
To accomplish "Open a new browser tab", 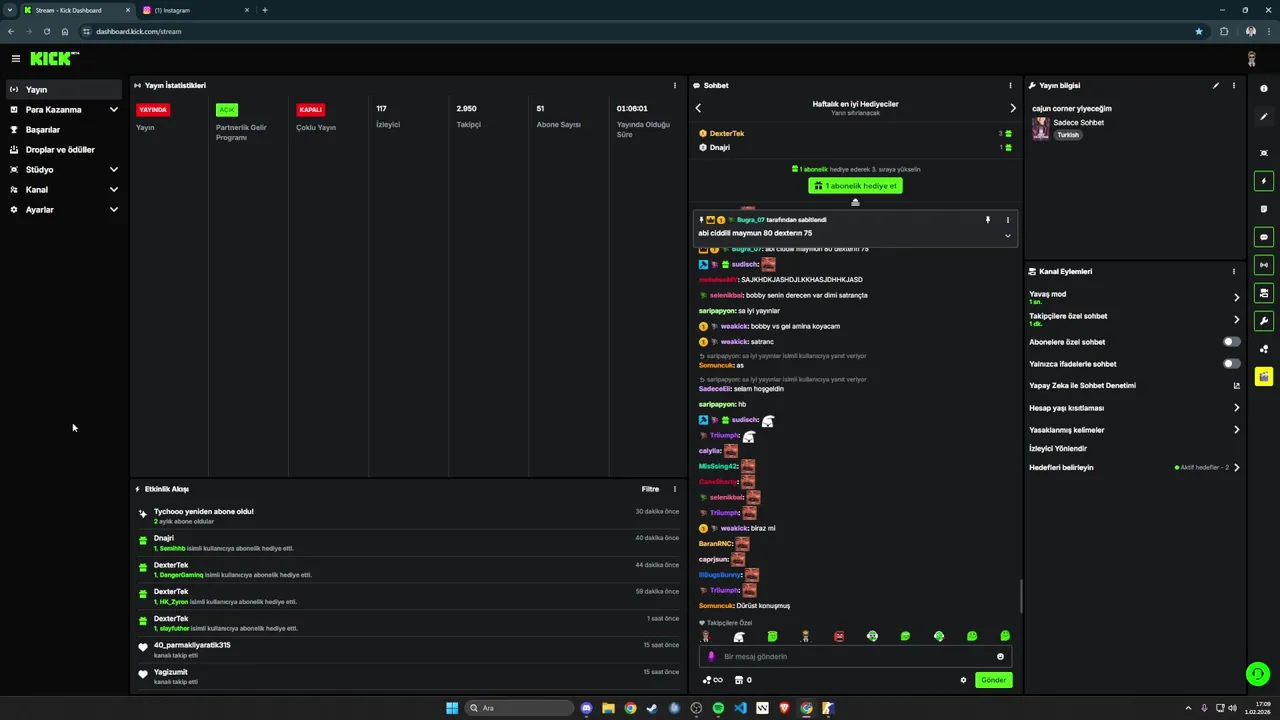I will click(x=264, y=10).
